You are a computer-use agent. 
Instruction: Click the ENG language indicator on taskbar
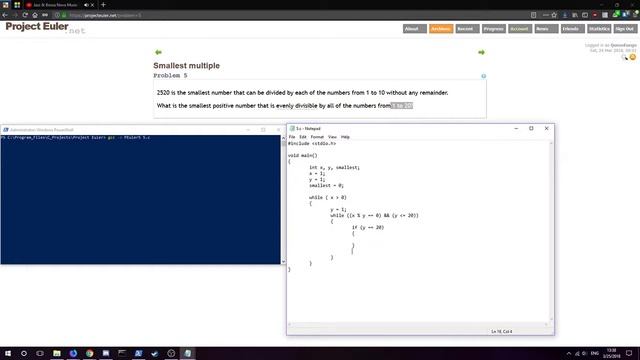595,353
